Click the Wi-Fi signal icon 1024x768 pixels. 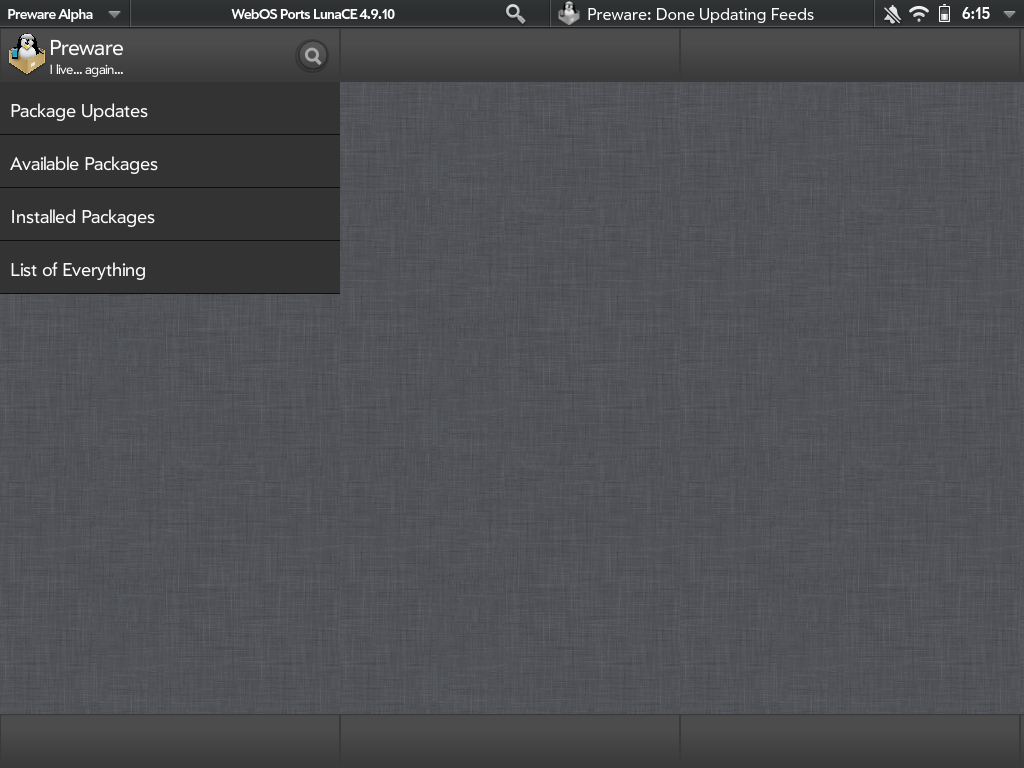coord(918,14)
